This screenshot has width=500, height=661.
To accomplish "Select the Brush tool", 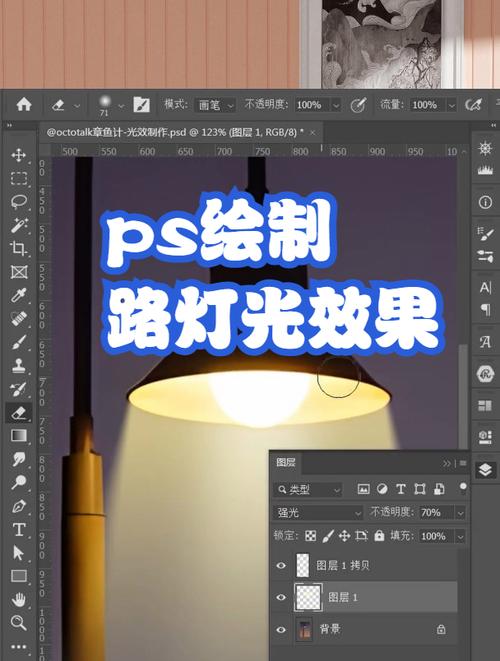I will coord(19,342).
